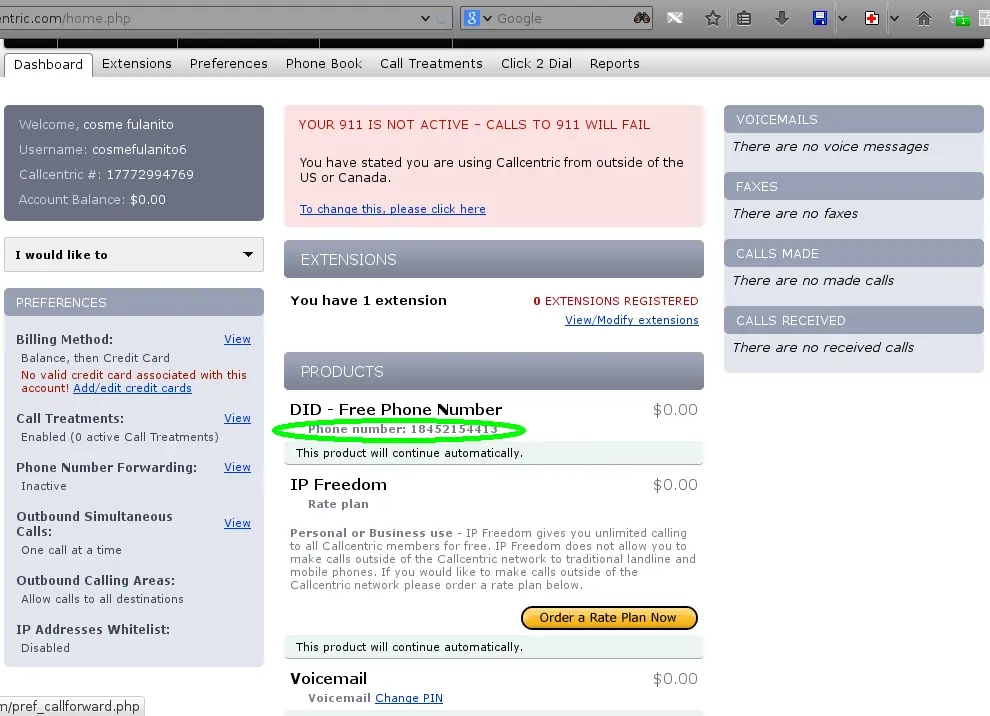Click the Callcentric number 17772994769
990x716 pixels.
(150, 174)
